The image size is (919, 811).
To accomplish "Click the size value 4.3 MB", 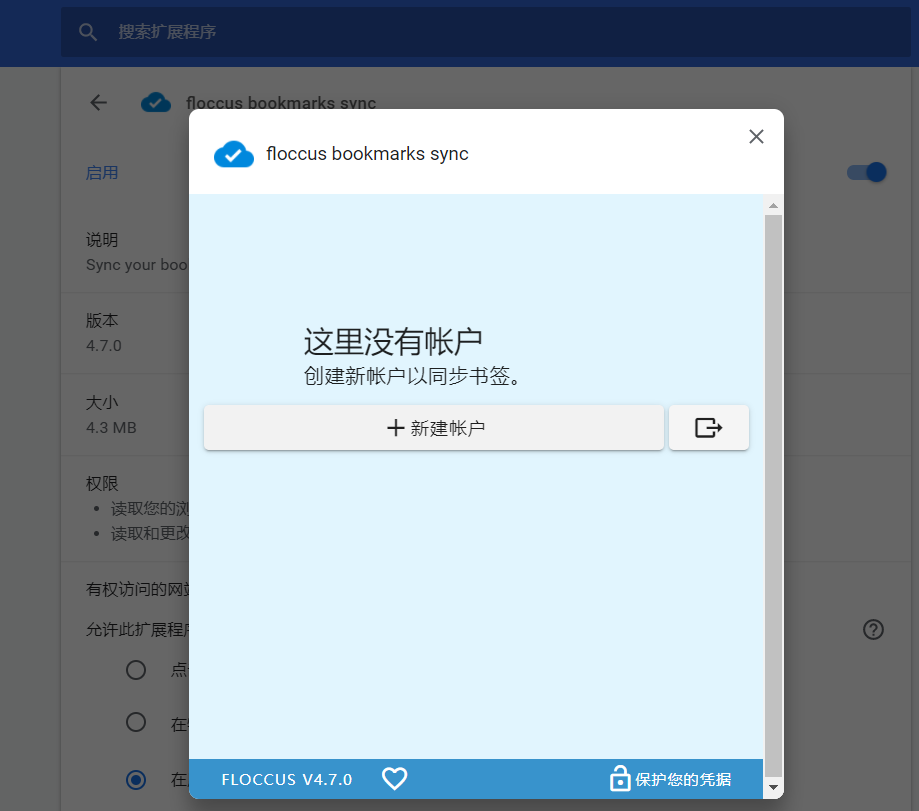I will point(111,428).
